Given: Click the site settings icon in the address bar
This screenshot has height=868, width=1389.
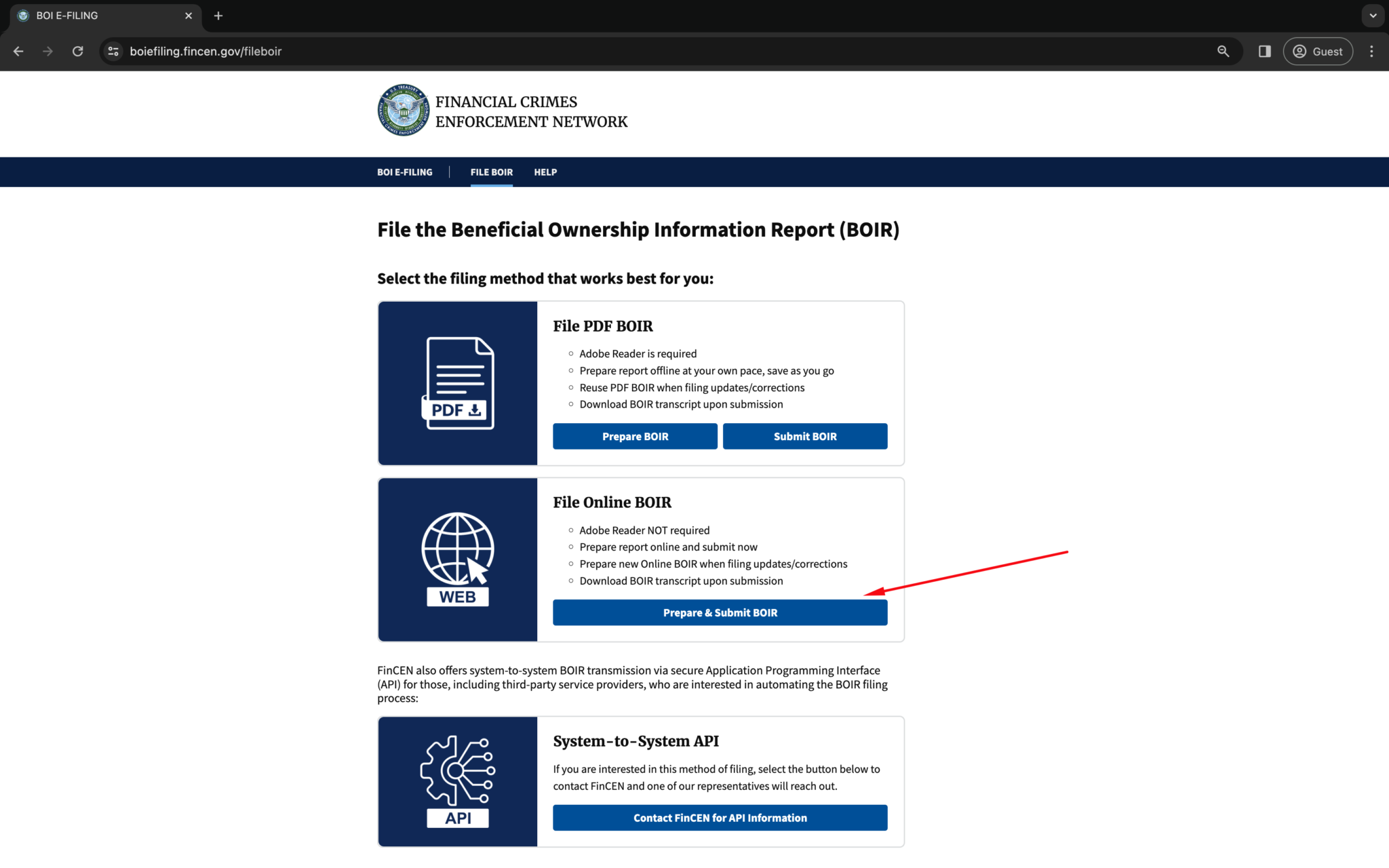Looking at the screenshot, I should 113,51.
